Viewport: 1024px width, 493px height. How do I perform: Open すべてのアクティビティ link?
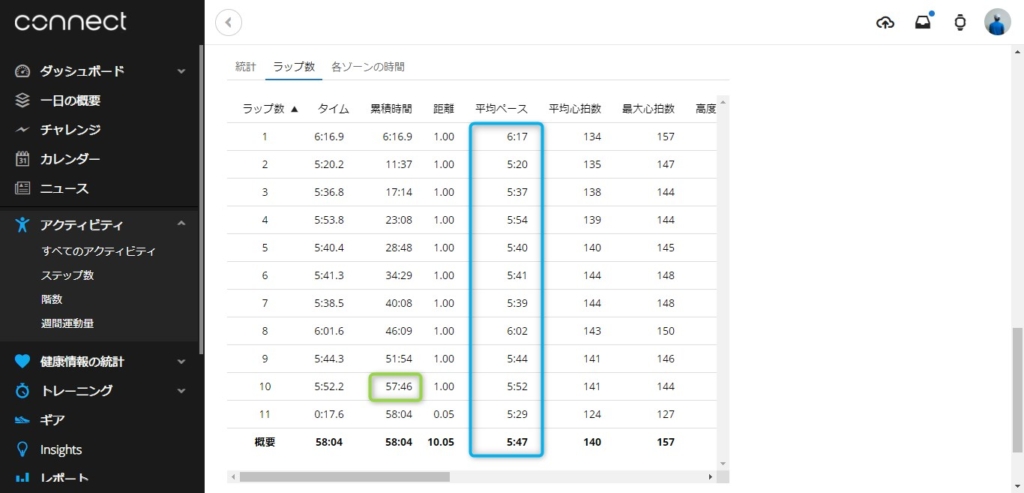pos(98,251)
